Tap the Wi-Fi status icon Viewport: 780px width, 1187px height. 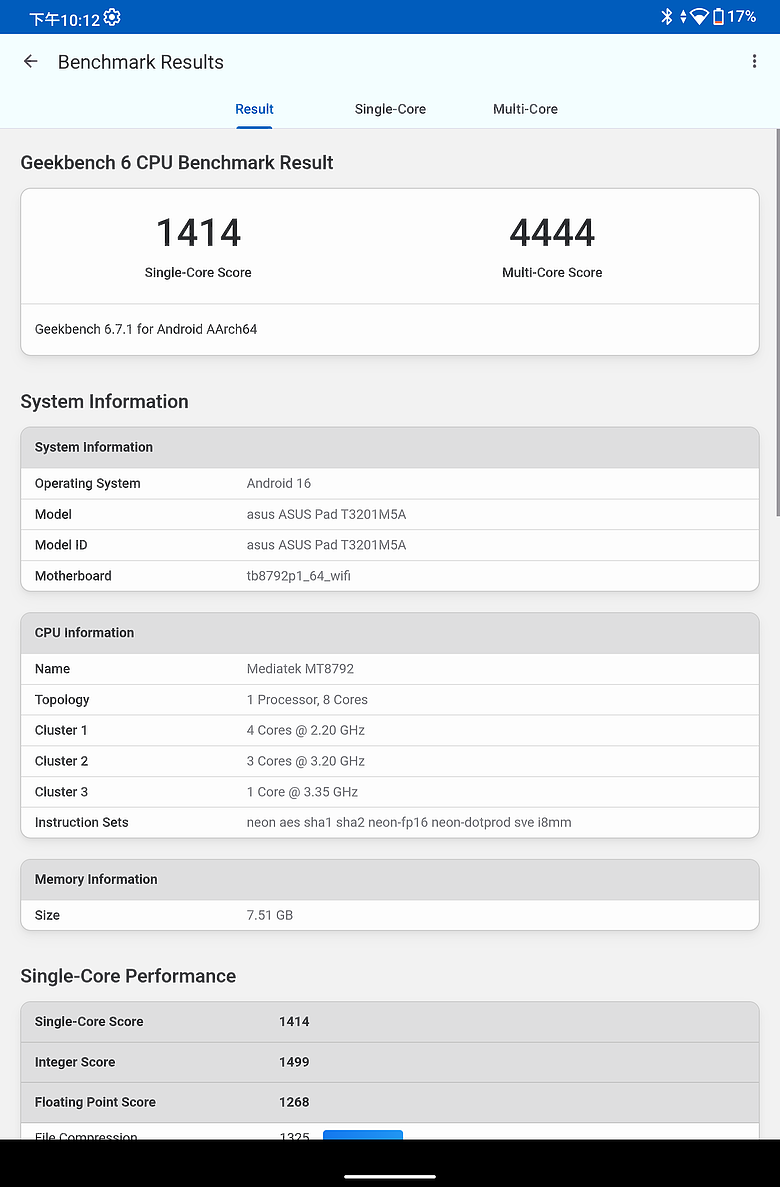pyautogui.click(x=699, y=17)
